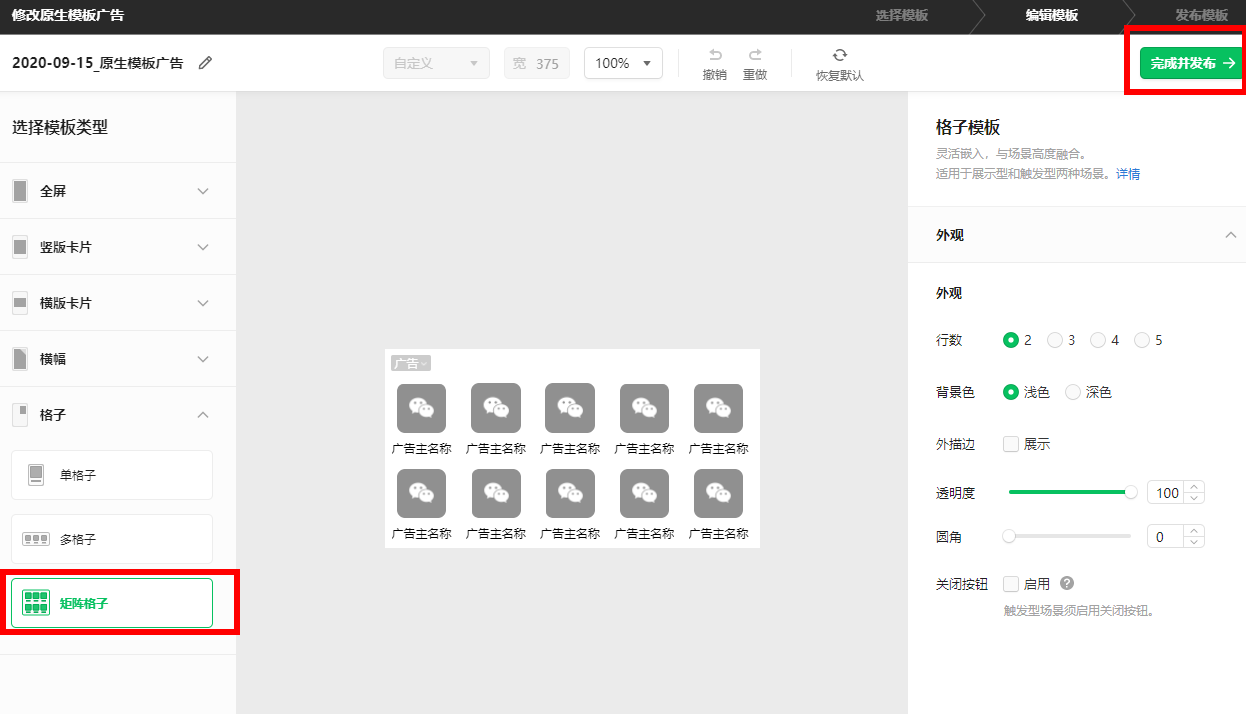Click the 修改原生模板广告 page title
Viewport: 1246px width, 714px height.
pyautogui.click(x=68, y=15)
